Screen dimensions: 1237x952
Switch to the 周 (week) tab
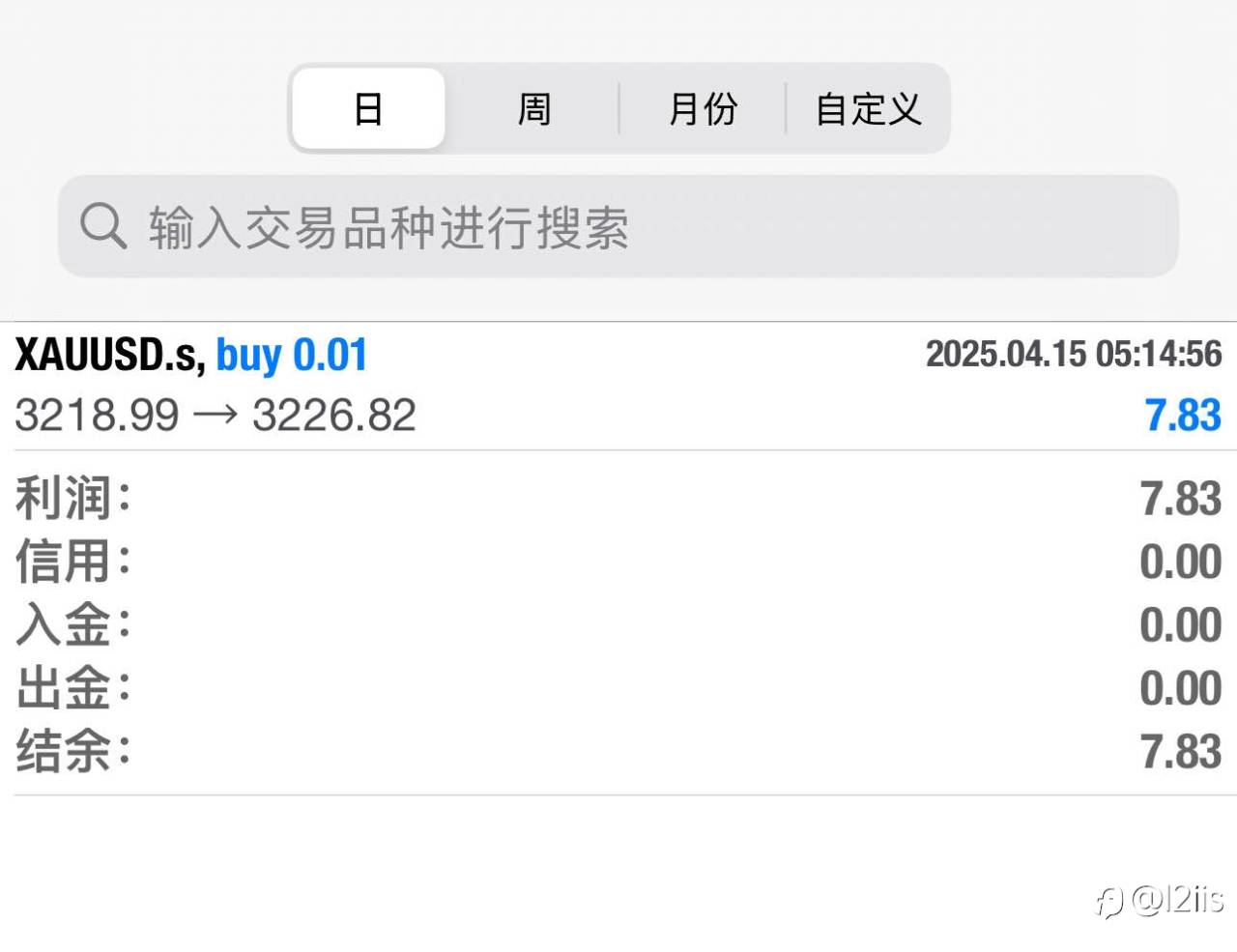[533, 108]
